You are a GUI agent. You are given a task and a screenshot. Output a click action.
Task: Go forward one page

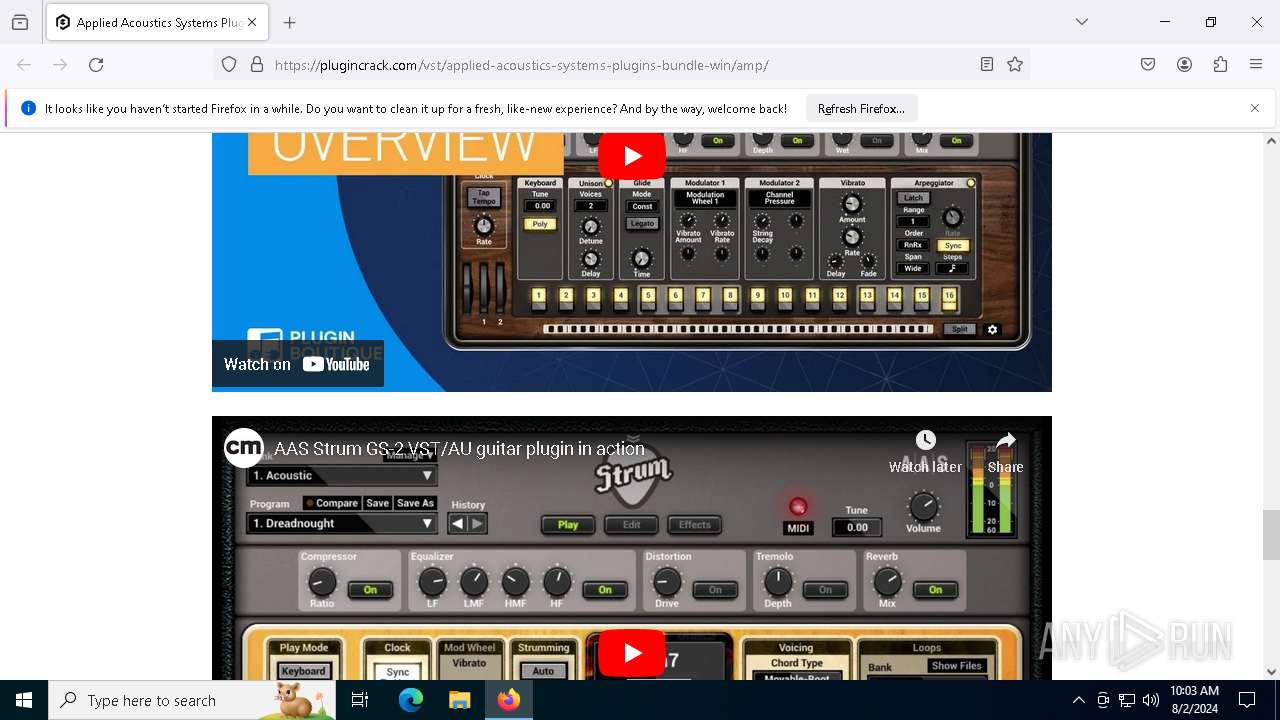click(x=60, y=65)
